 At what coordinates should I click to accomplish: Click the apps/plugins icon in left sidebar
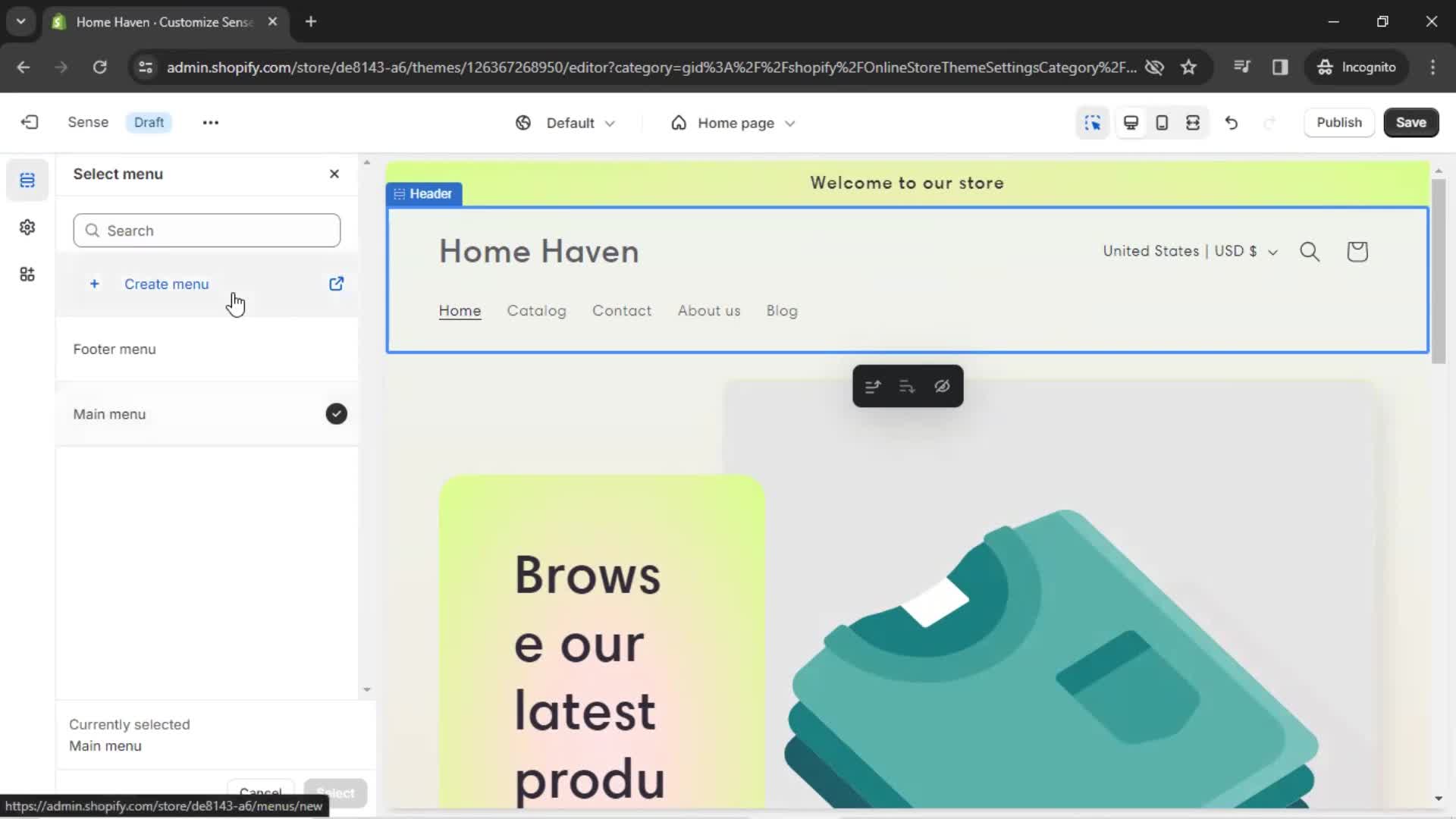(27, 274)
